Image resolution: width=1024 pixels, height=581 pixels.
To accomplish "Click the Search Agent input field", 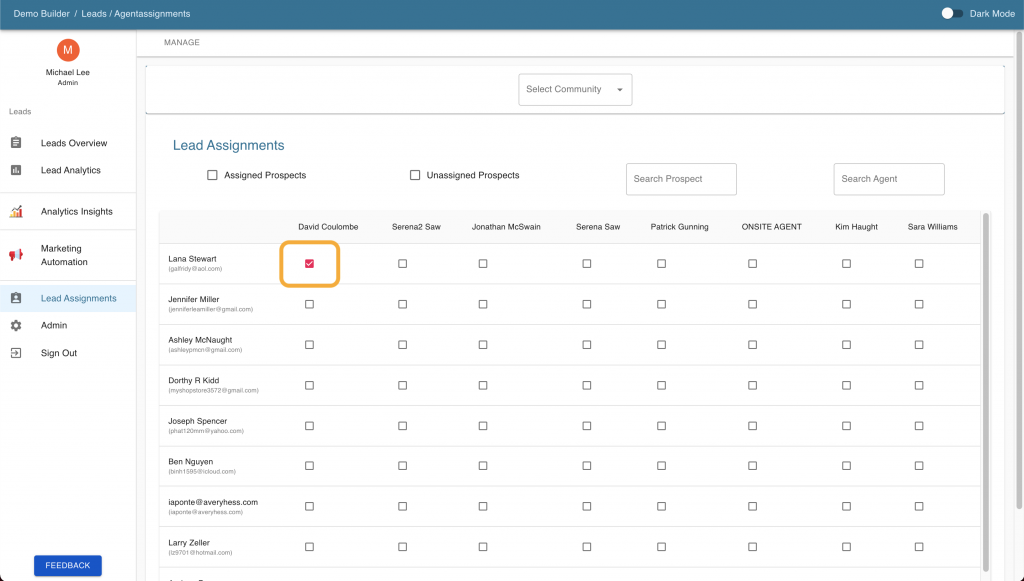I will tap(889, 179).
